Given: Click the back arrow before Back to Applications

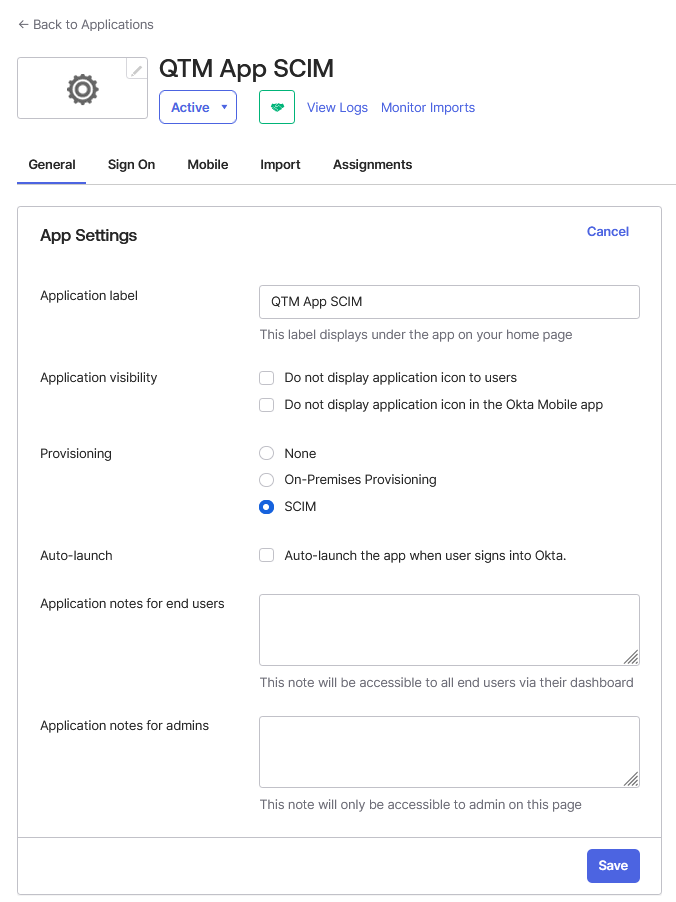Looking at the screenshot, I should click(22, 24).
